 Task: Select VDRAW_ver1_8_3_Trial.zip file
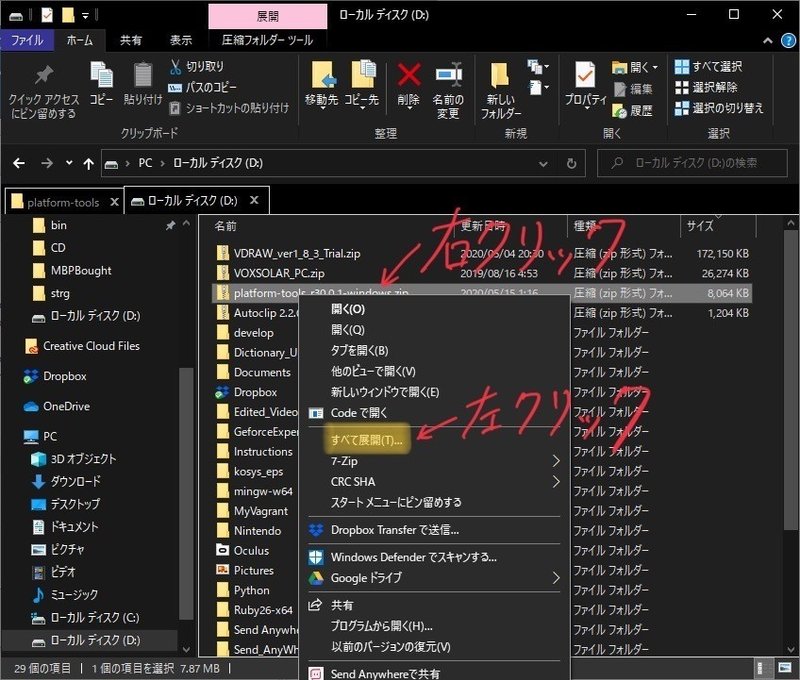[x=297, y=253]
